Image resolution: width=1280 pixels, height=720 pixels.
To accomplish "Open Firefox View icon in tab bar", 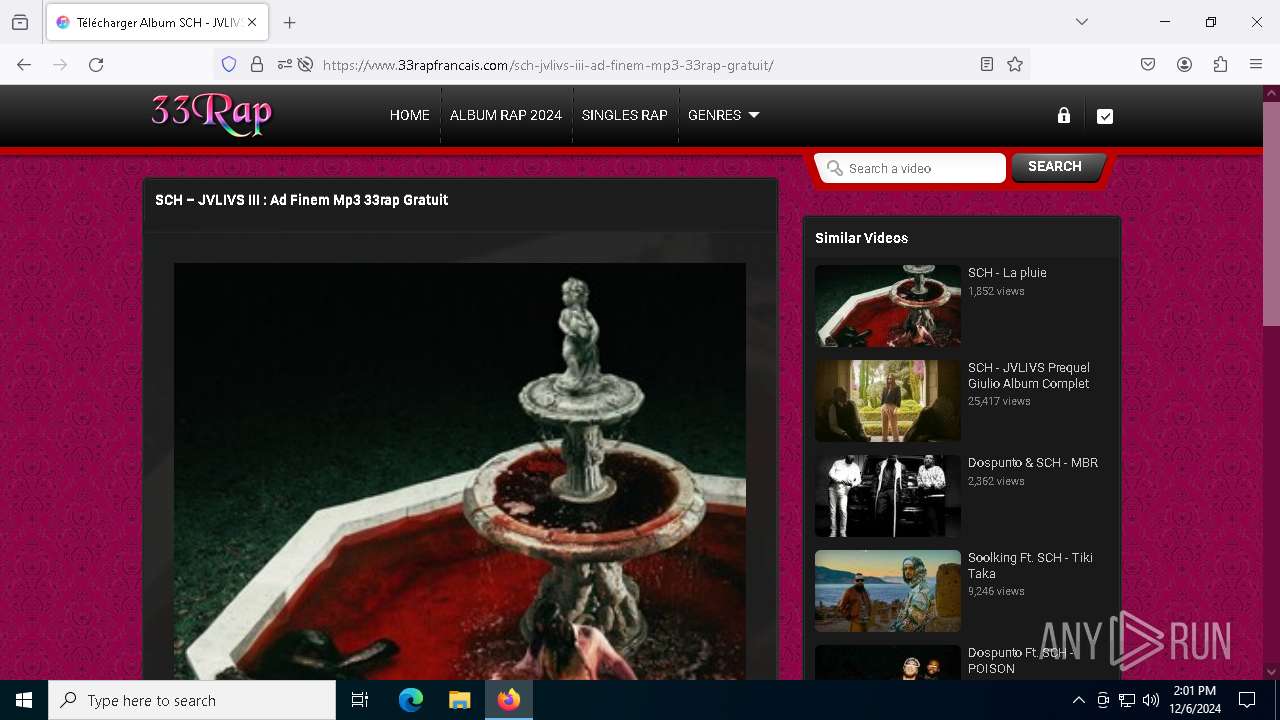I will point(20,22).
